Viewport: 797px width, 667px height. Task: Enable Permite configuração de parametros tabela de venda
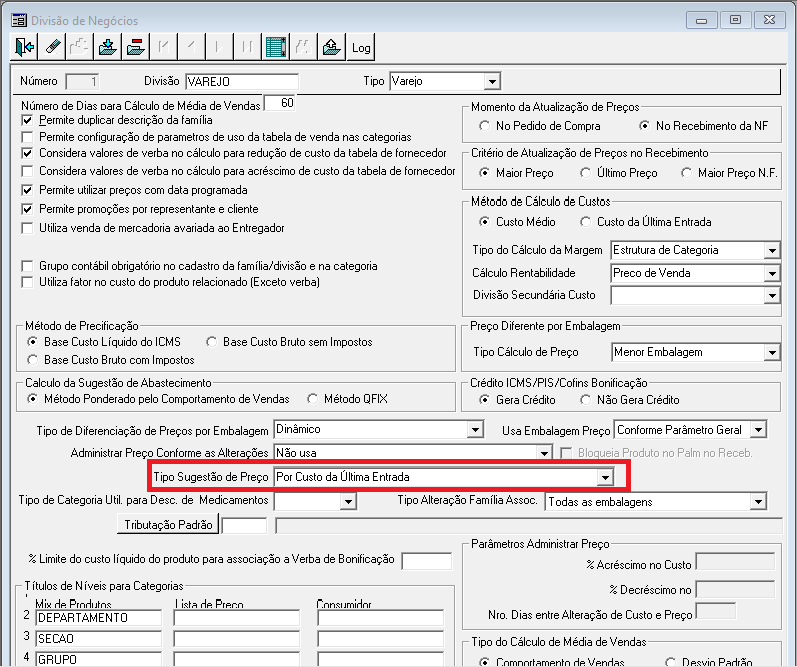(x=27, y=137)
